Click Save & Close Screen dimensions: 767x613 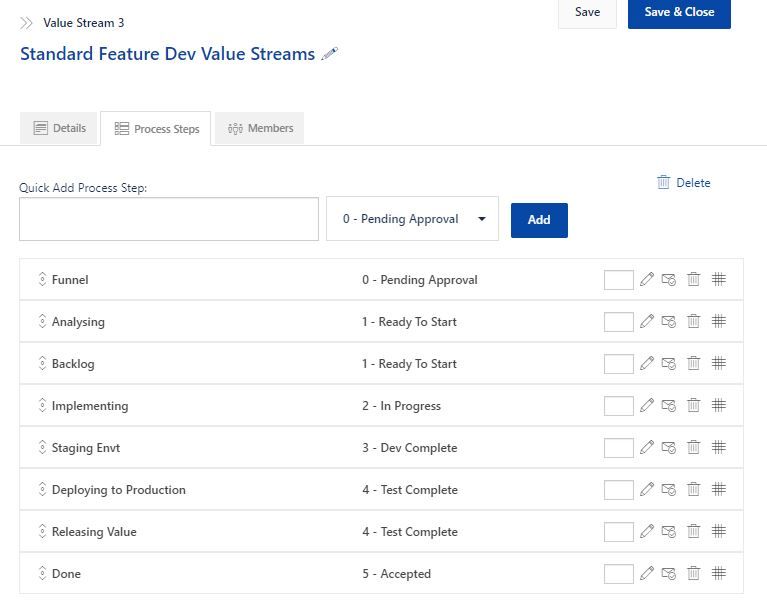click(x=679, y=12)
